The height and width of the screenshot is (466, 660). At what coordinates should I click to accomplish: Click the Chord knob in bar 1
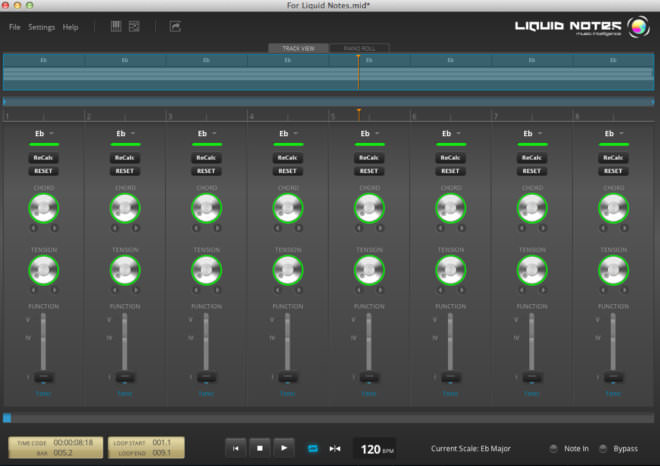click(x=43, y=208)
